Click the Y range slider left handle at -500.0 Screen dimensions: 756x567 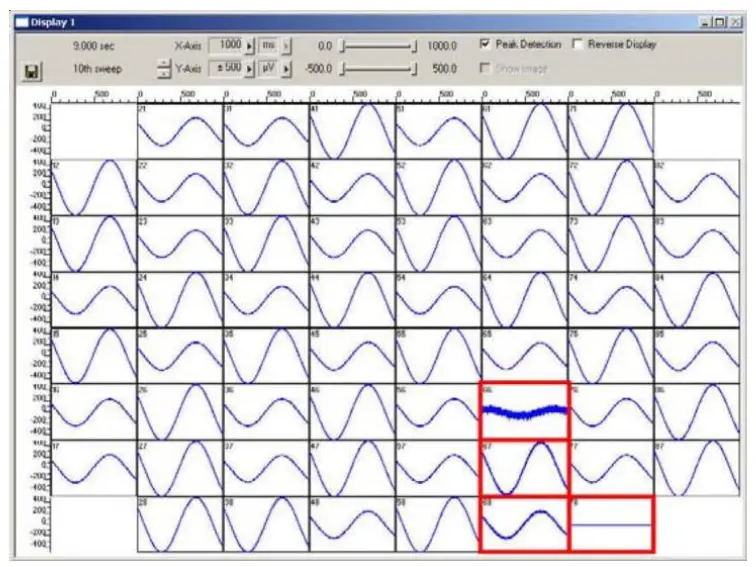(342, 69)
